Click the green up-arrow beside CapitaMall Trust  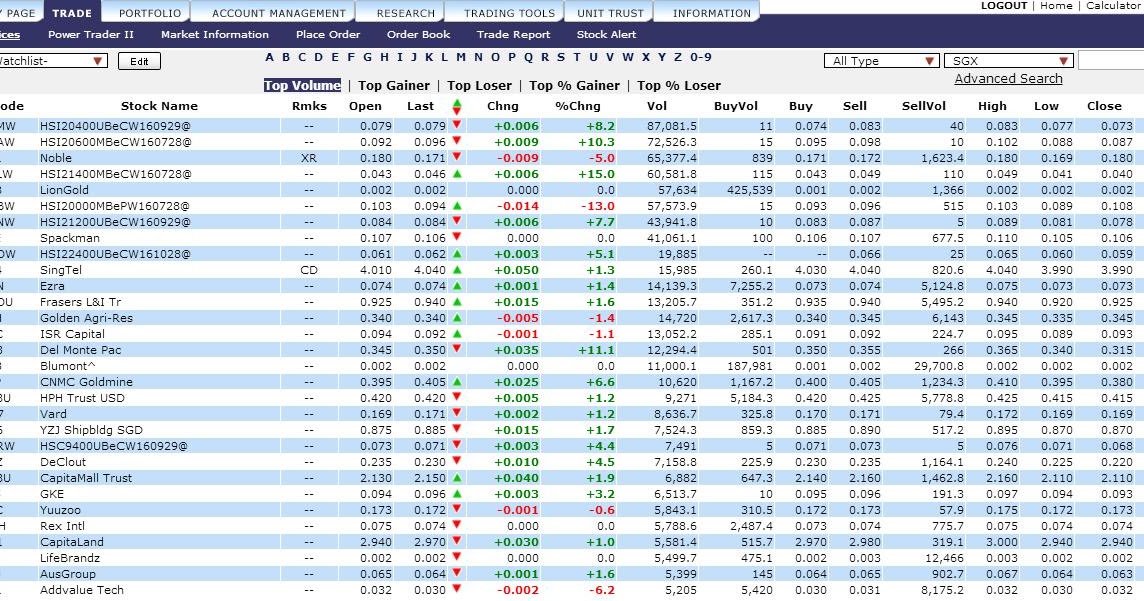tap(456, 478)
